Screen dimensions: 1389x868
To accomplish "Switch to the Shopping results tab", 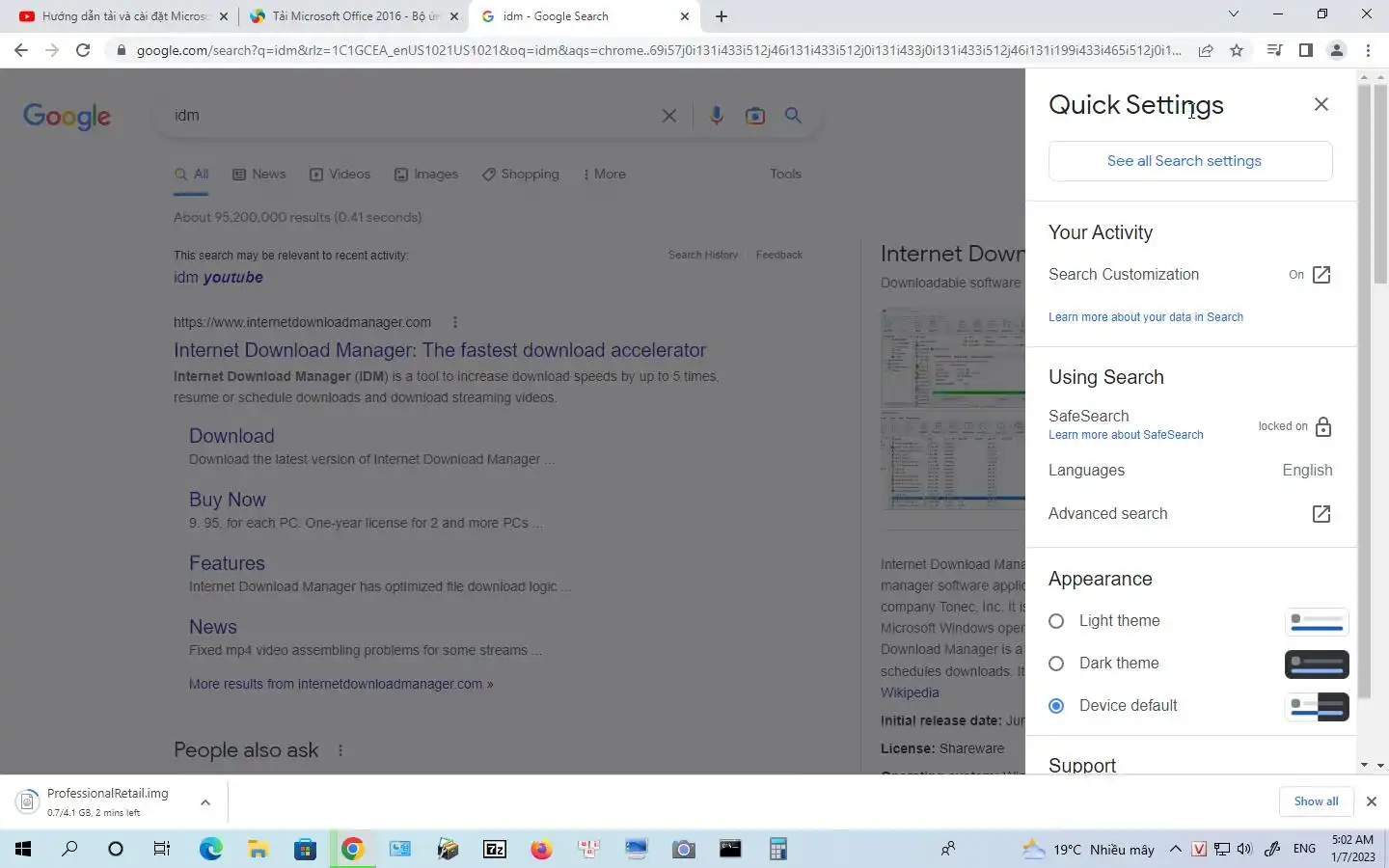I will point(521,175).
